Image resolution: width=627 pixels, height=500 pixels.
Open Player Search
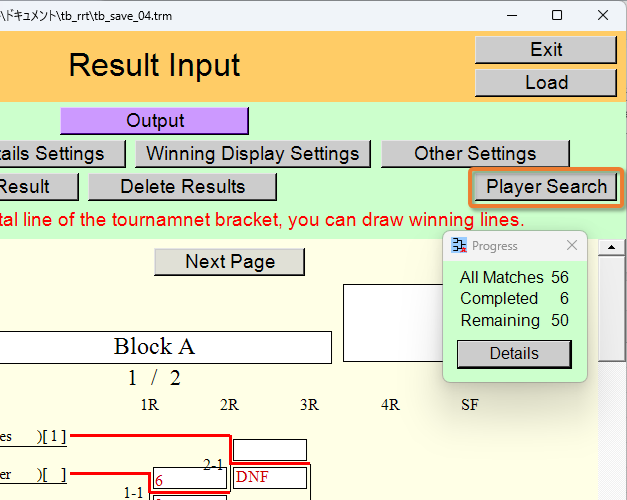point(546,187)
